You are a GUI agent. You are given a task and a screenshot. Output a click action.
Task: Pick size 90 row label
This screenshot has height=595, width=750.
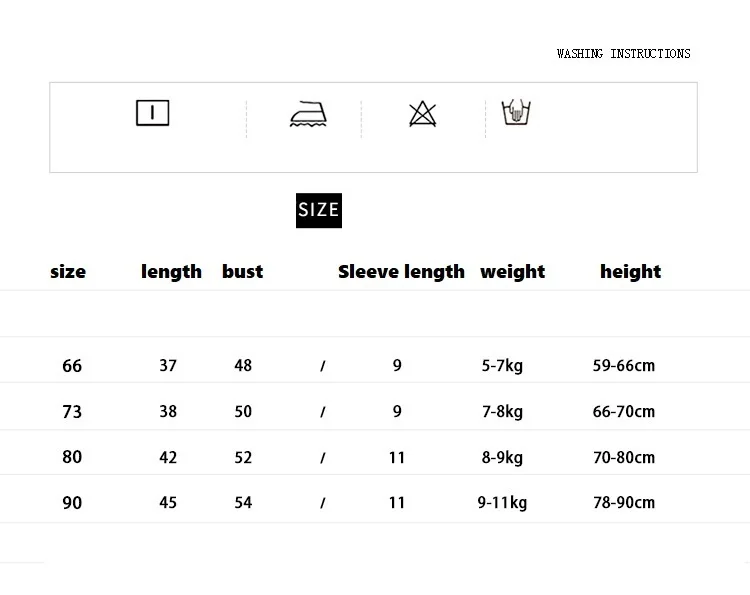tap(72, 503)
